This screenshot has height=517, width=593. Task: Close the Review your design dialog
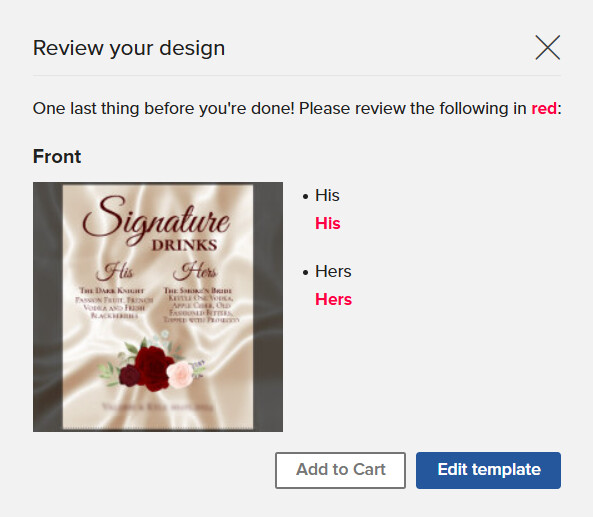click(x=548, y=47)
